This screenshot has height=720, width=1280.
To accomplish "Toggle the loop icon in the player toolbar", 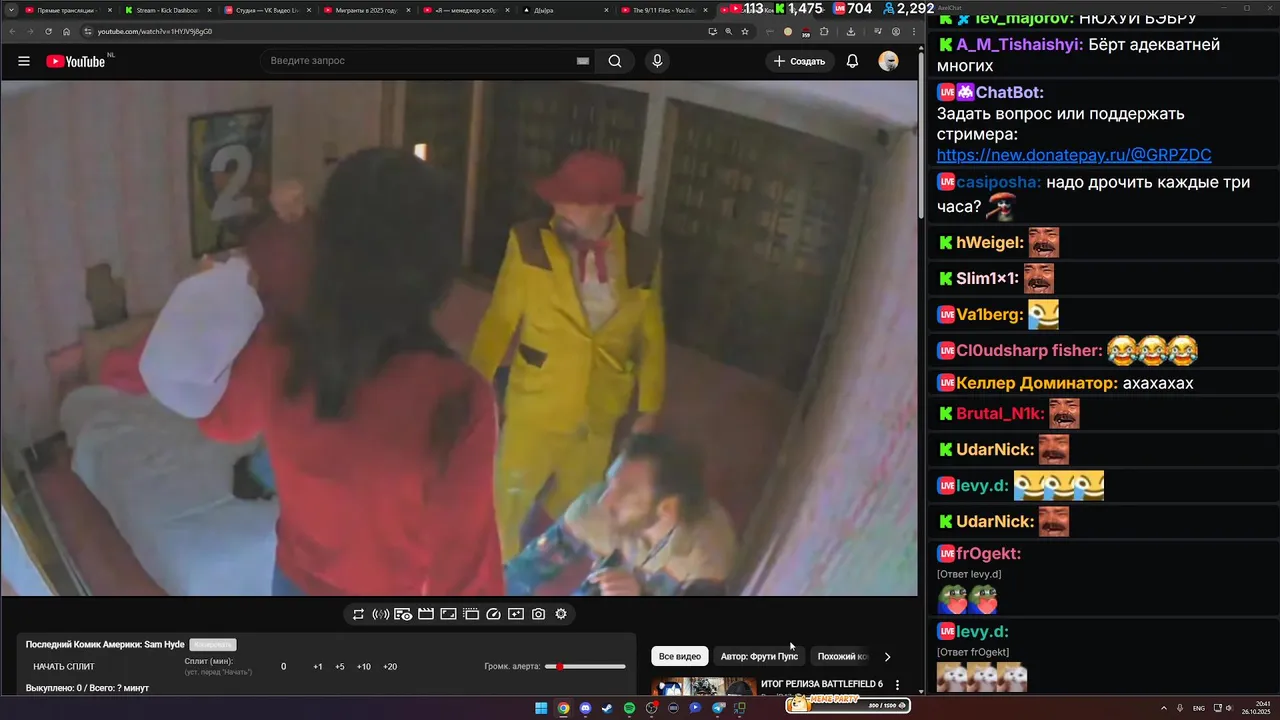I will click(x=358, y=614).
